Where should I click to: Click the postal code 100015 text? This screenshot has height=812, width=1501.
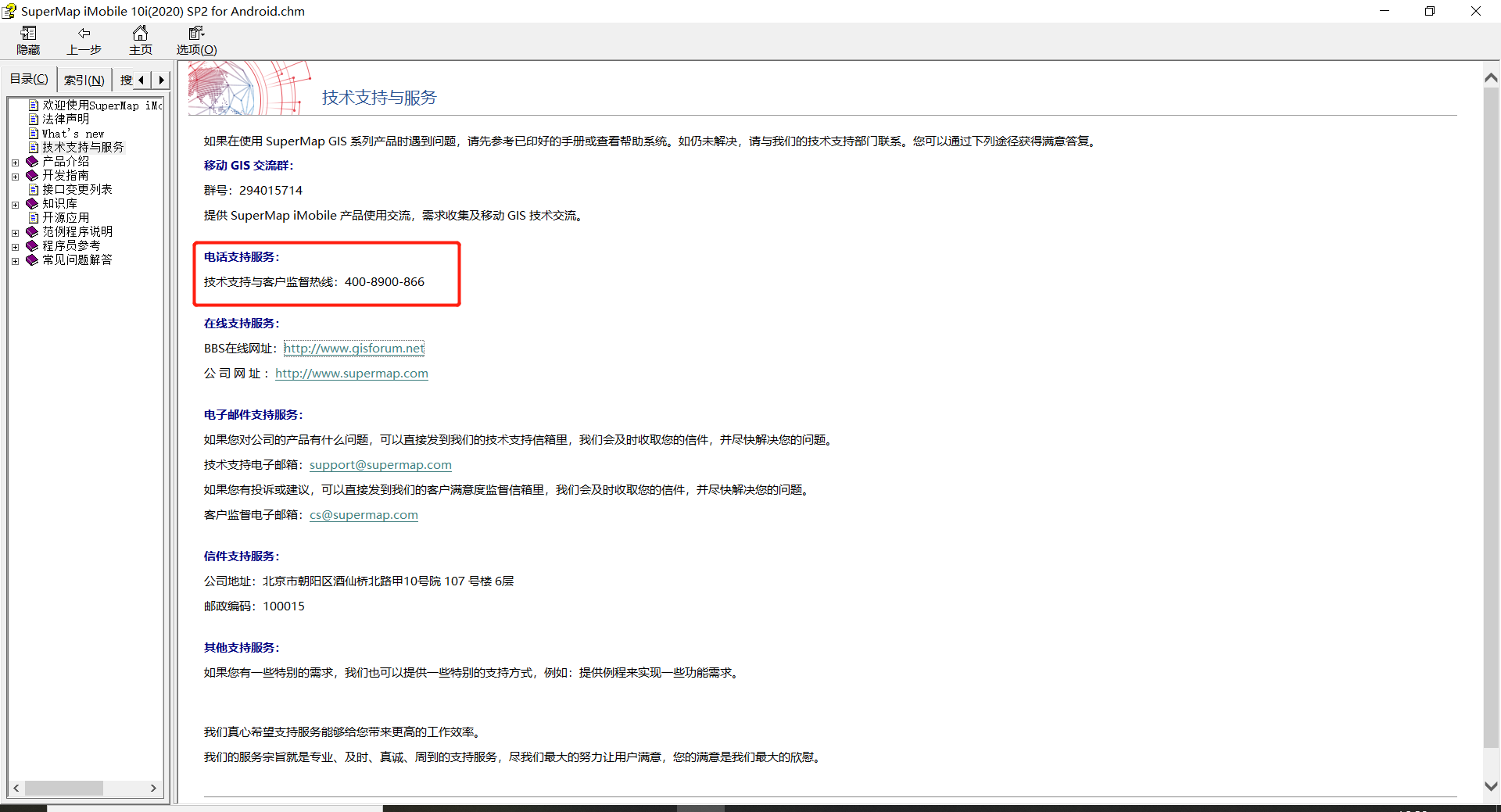tap(284, 606)
